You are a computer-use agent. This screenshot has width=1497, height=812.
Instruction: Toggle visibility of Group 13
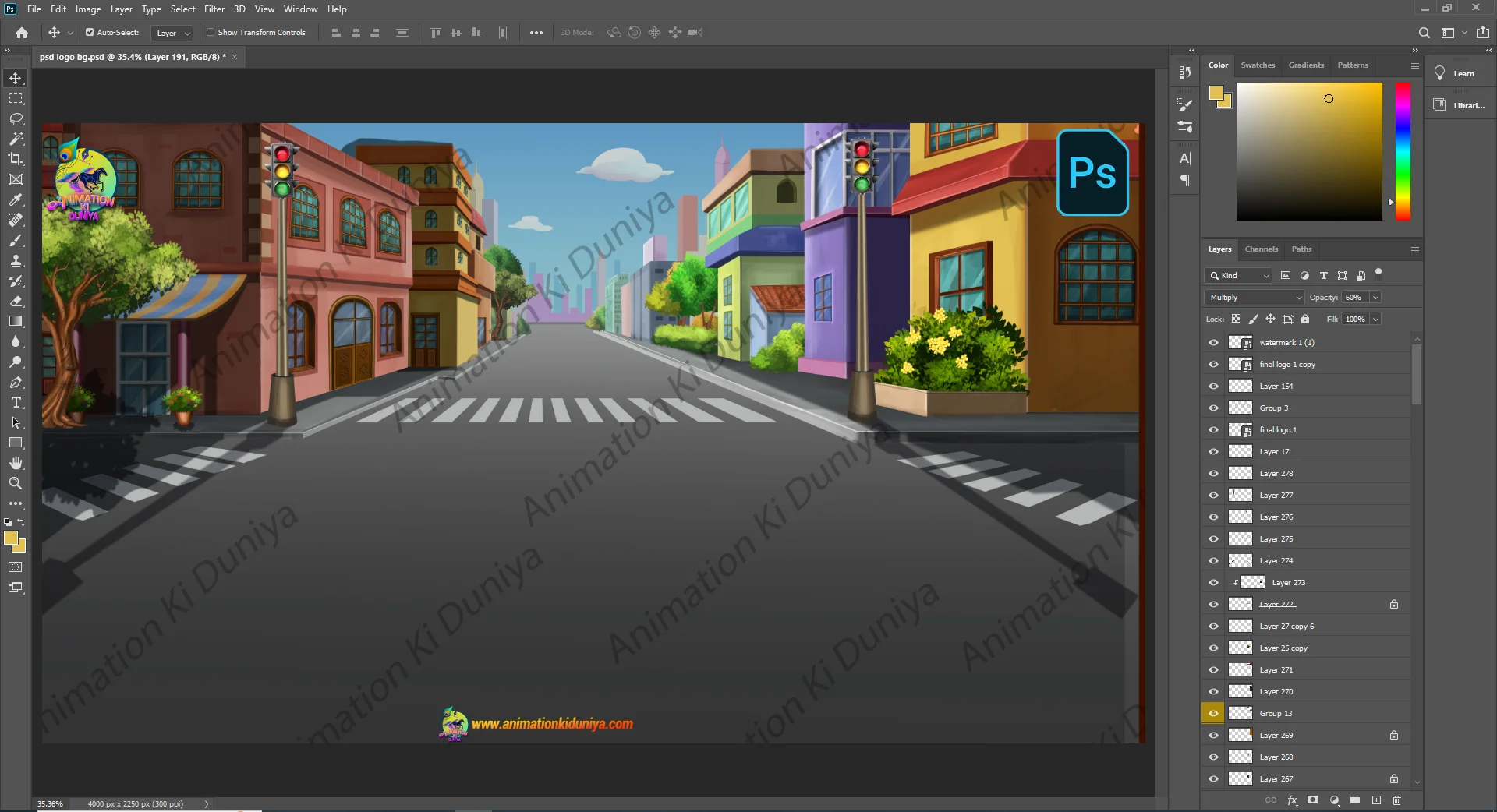1213,714
